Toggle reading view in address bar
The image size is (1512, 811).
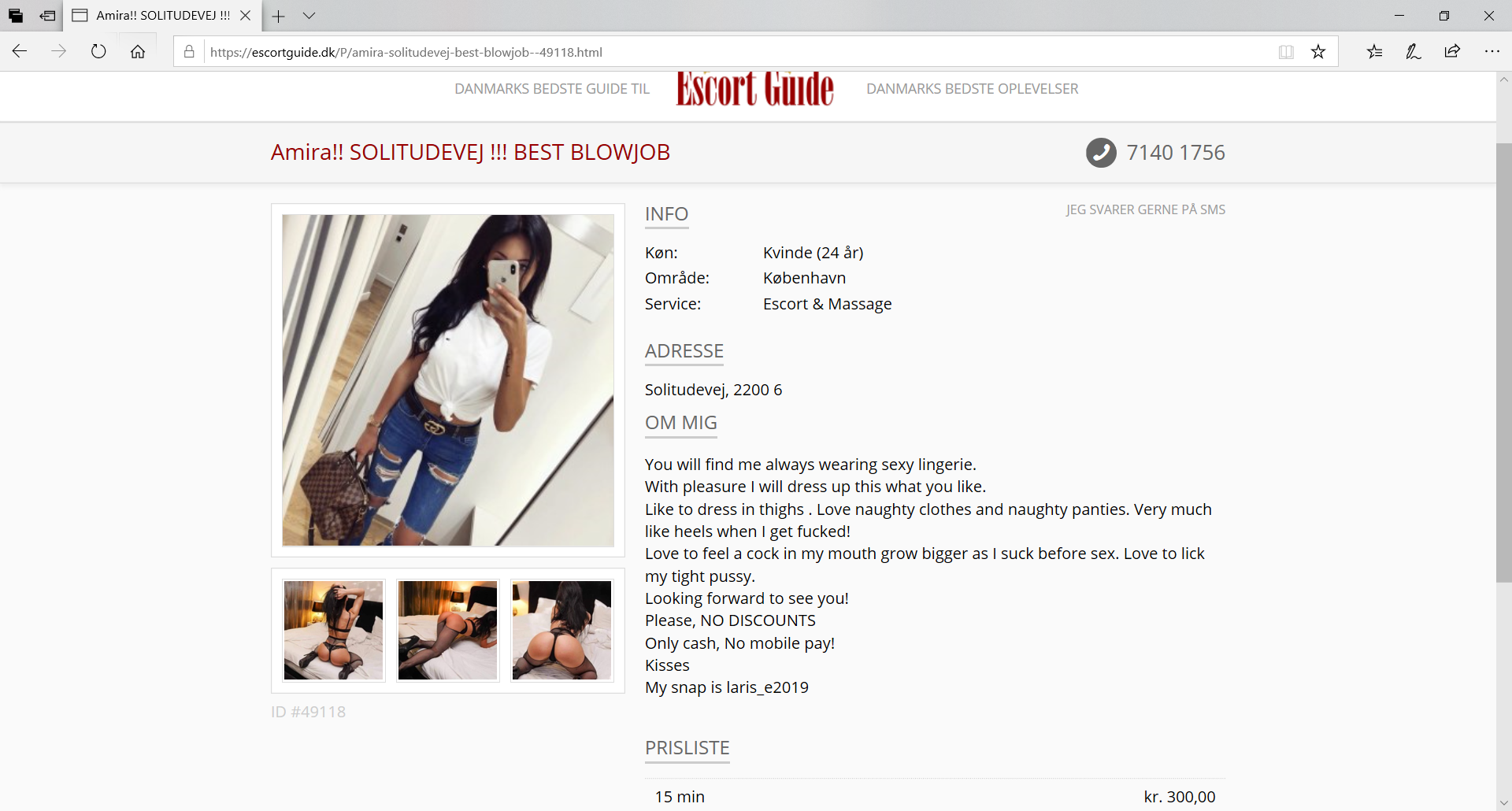[1286, 52]
